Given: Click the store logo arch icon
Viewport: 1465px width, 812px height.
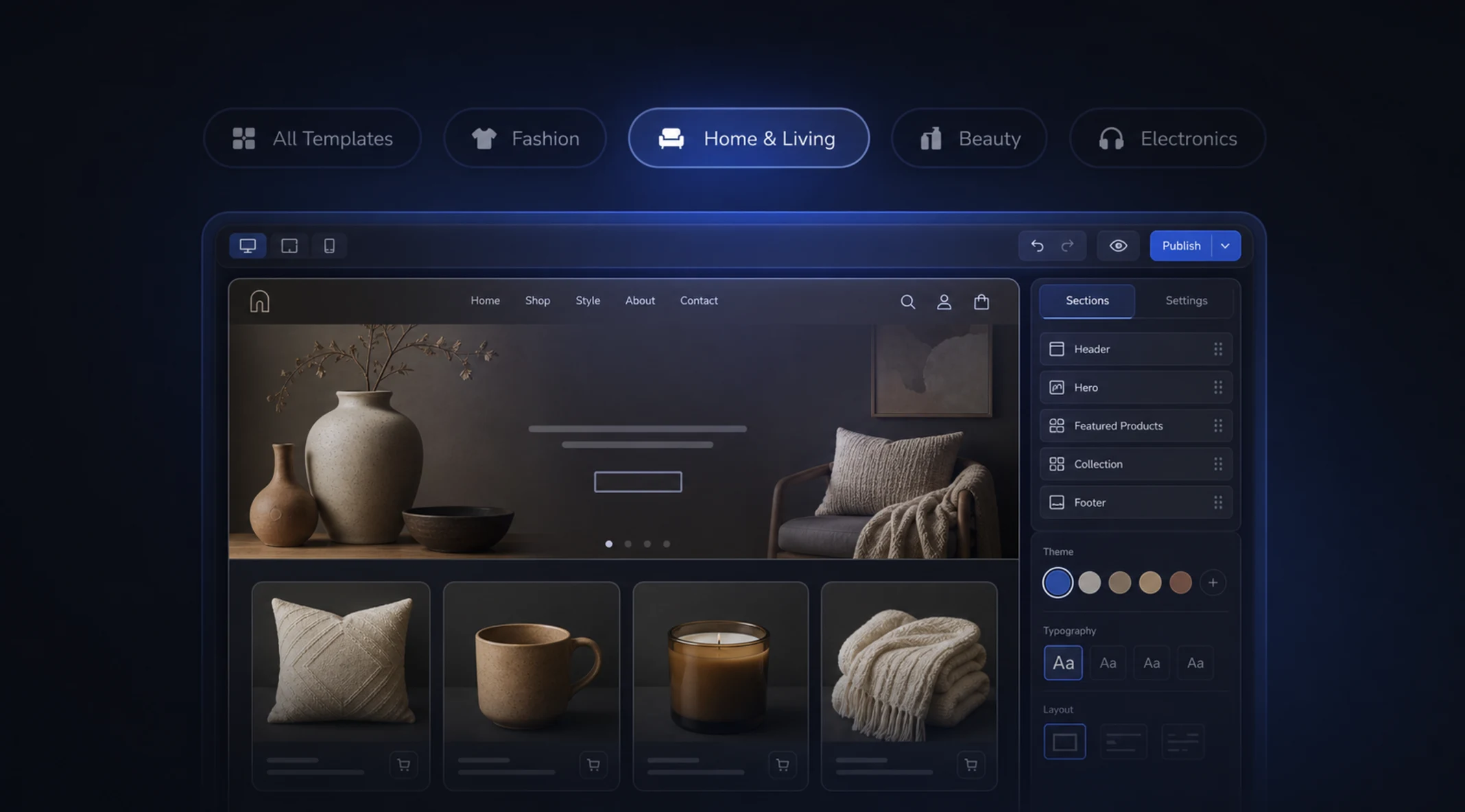Looking at the screenshot, I should (x=259, y=301).
